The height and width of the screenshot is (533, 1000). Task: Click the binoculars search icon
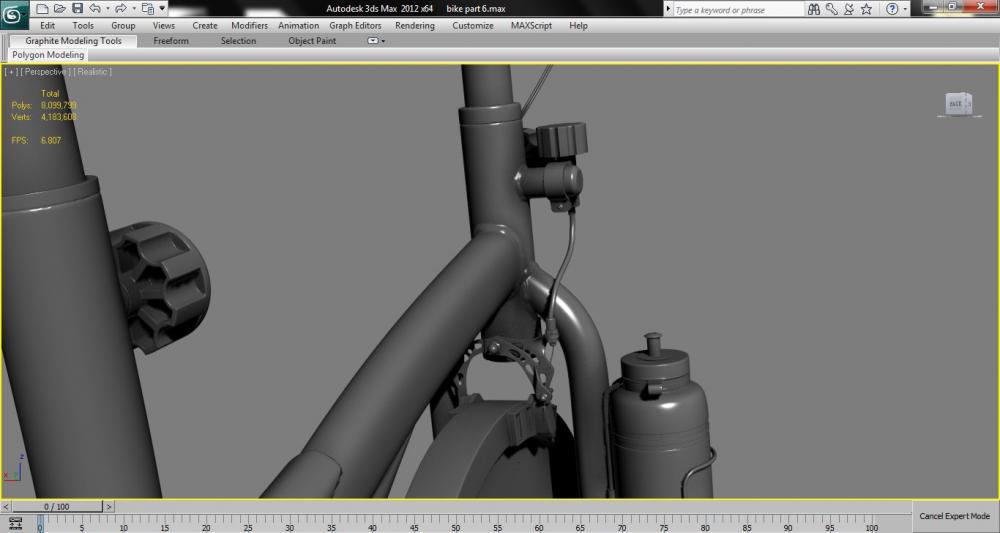click(814, 9)
